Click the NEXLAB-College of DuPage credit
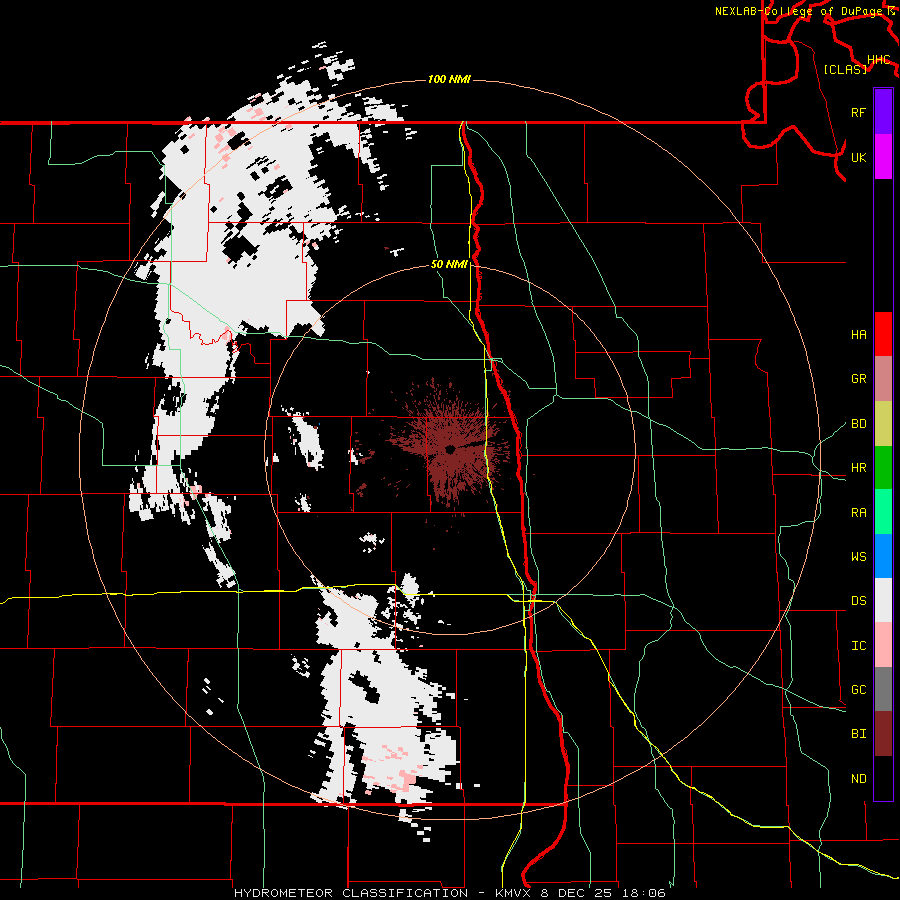Viewport: 900px width, 900px height. tap(800, 11)
